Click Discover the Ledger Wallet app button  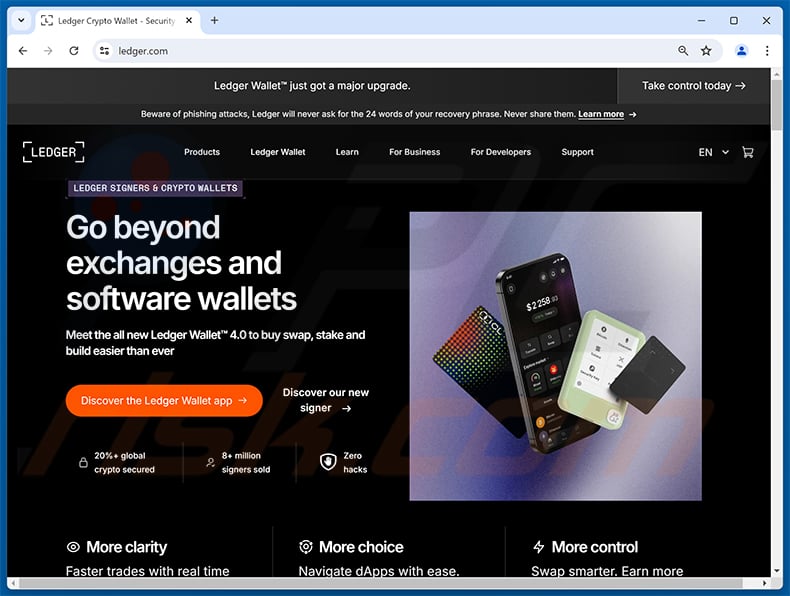pos(164,401)
